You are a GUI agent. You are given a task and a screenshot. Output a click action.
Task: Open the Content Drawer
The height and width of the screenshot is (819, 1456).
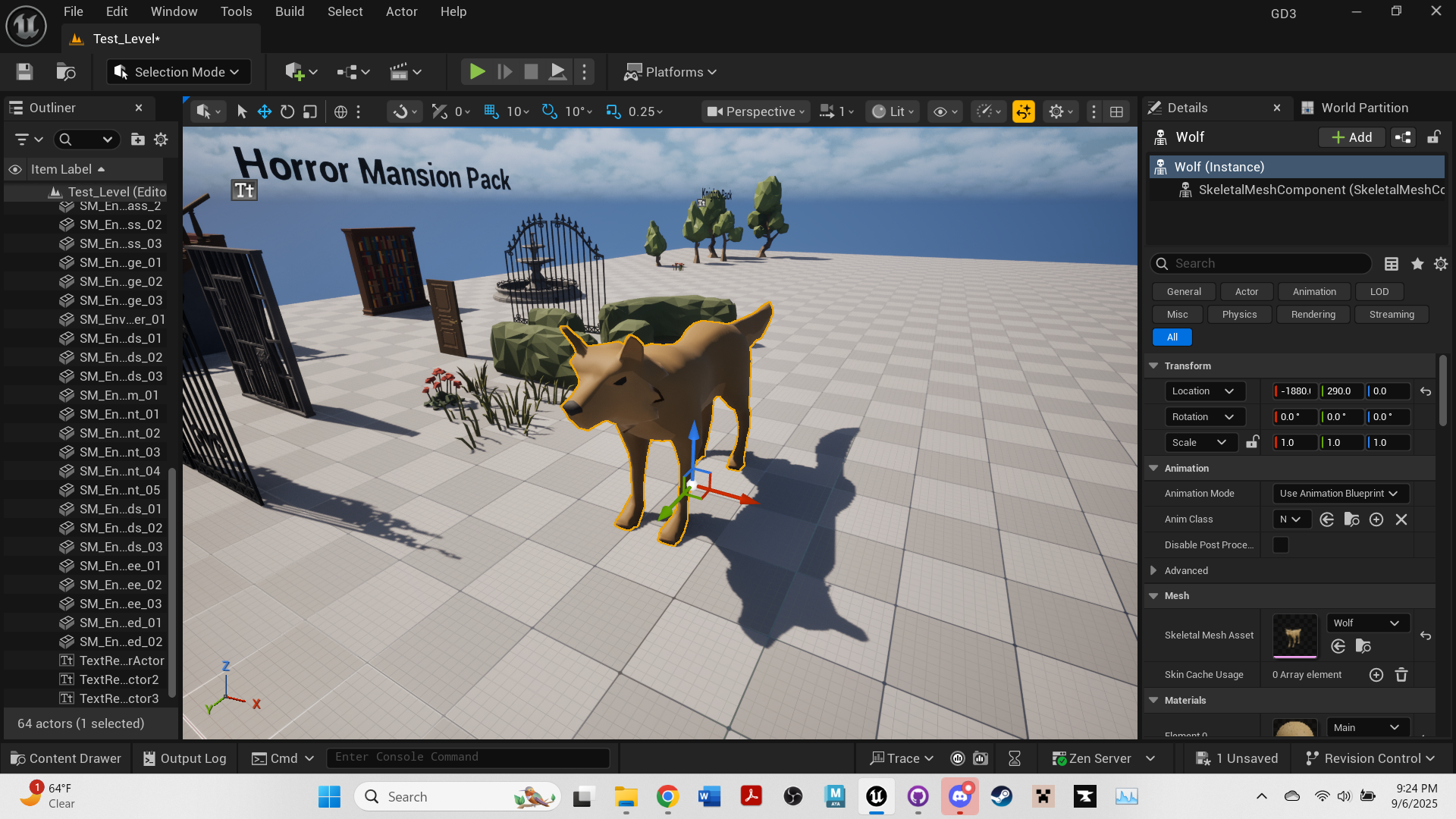click(x=66, y=758)
